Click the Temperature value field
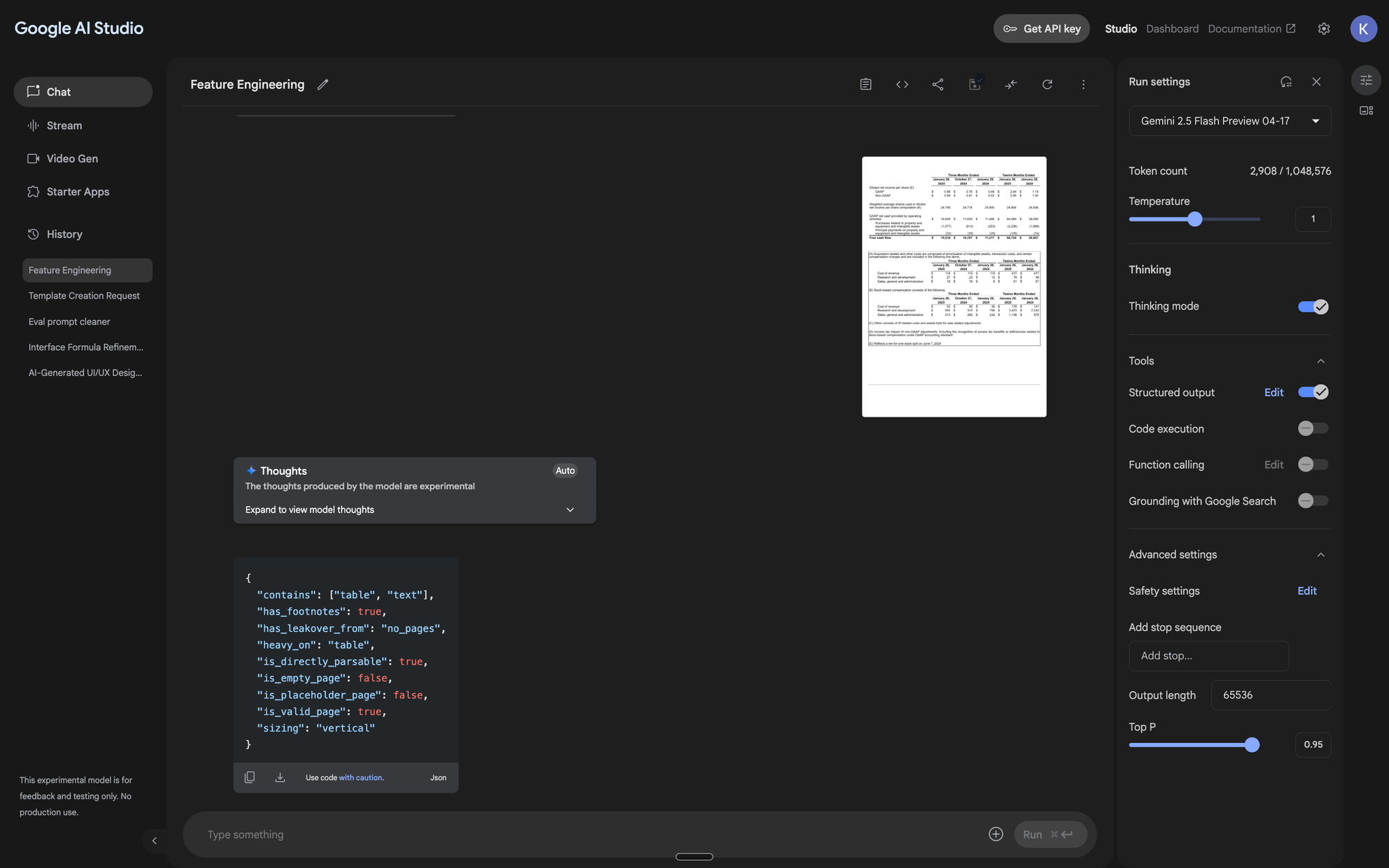This screenshot has height=868, width=1389. 1313,219
